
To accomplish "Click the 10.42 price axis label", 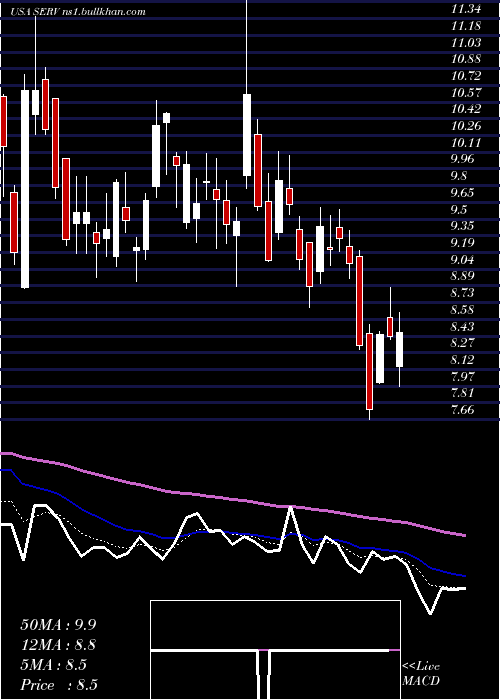I will point(466,109).
